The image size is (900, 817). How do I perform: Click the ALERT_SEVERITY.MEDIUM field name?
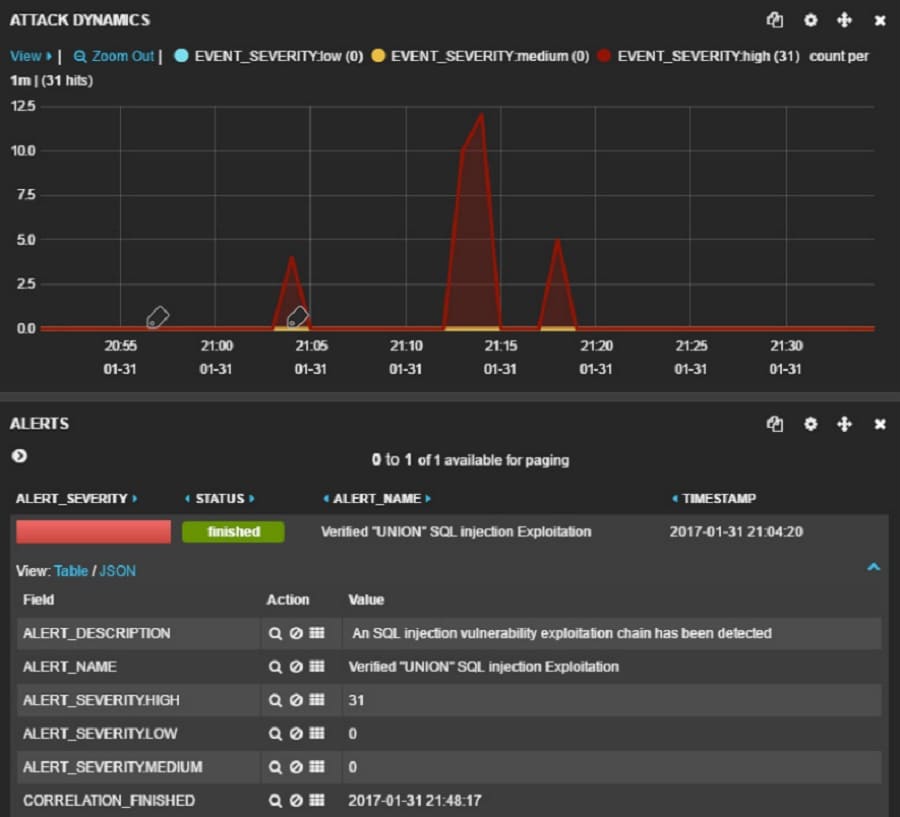pos(112,767)
